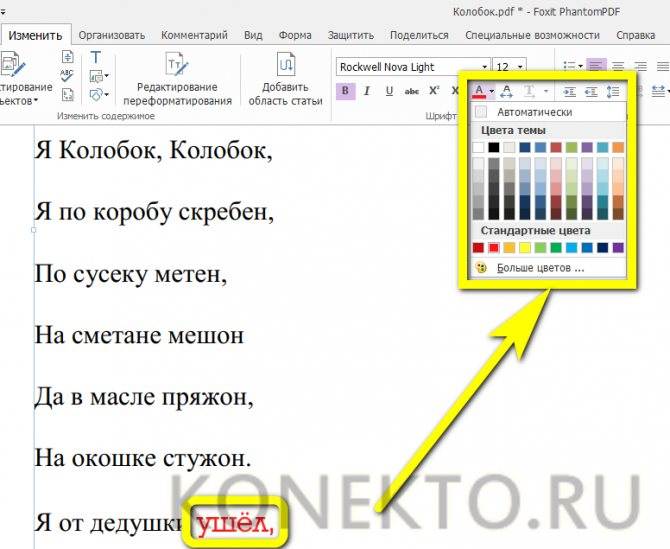Run the ABC spell check tool

click(x=67, y=75)
